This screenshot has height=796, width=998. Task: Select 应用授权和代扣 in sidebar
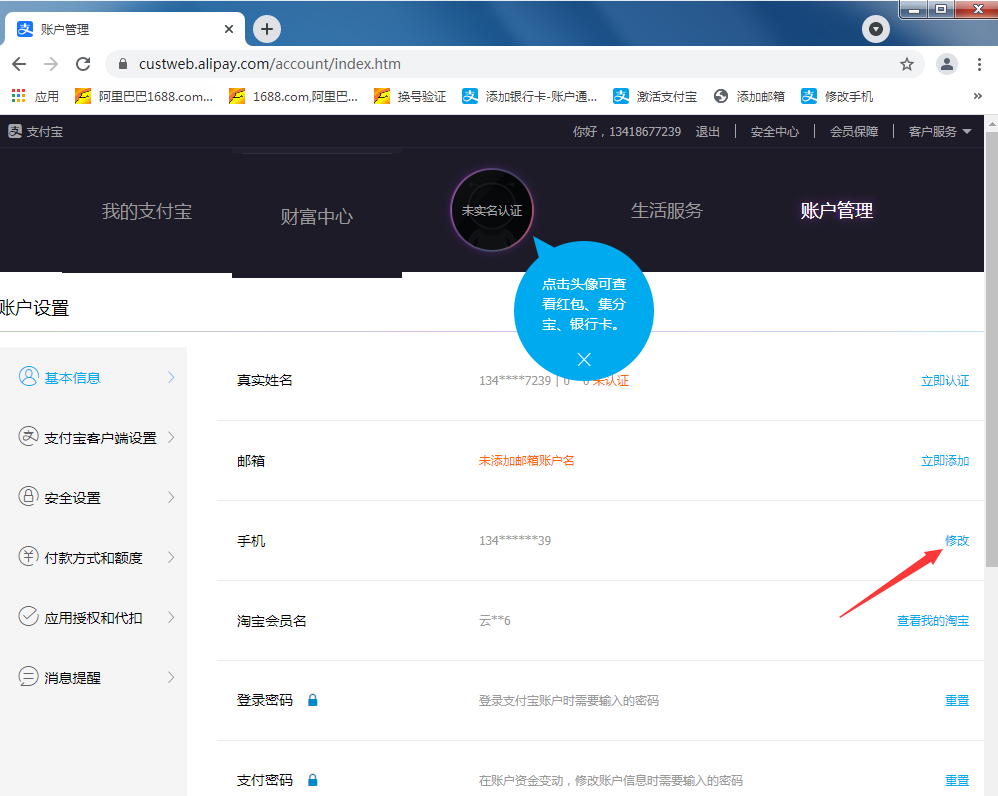click(93, 617)
